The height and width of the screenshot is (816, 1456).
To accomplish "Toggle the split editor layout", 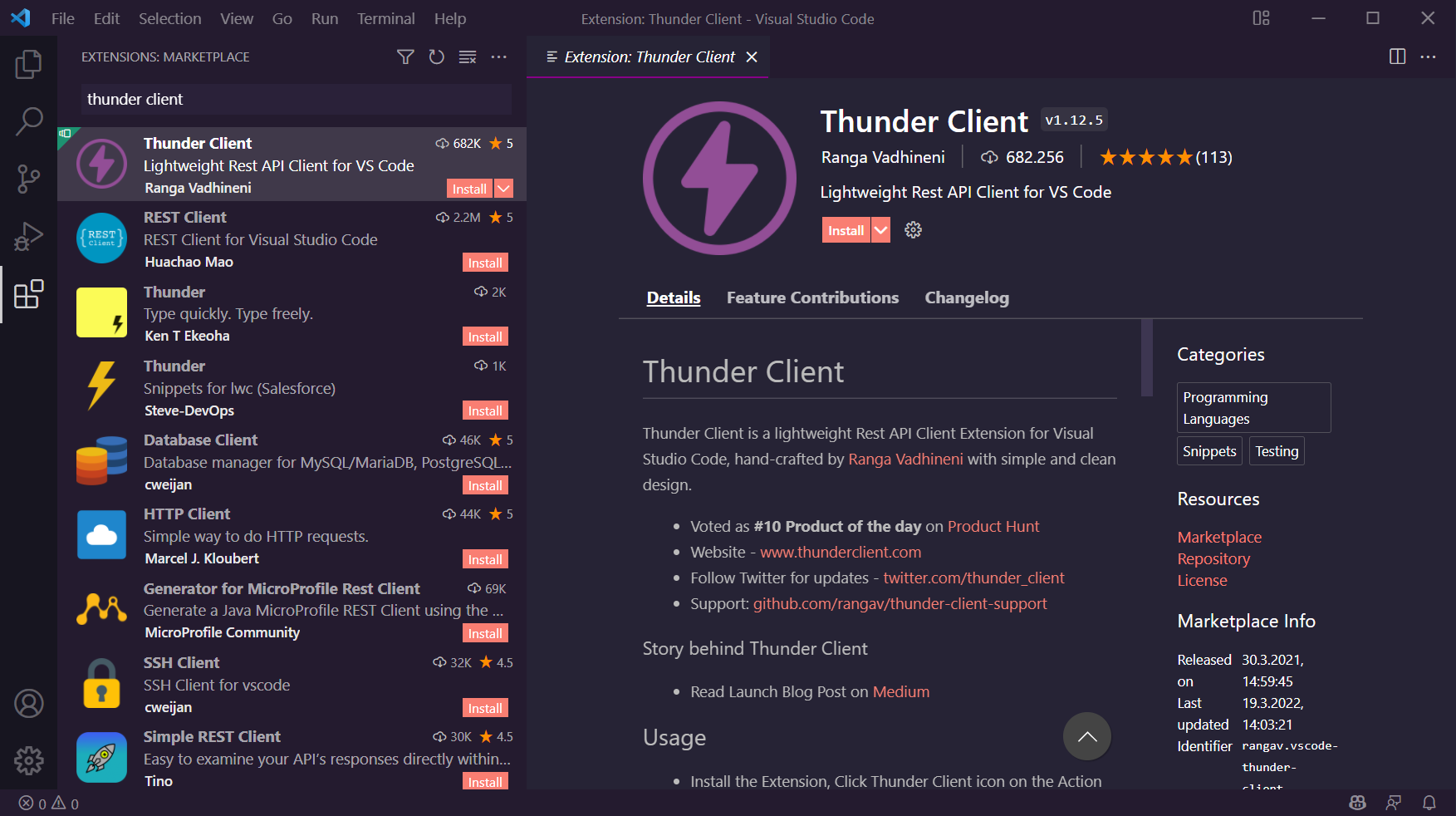I will [x=1397, y=57].
